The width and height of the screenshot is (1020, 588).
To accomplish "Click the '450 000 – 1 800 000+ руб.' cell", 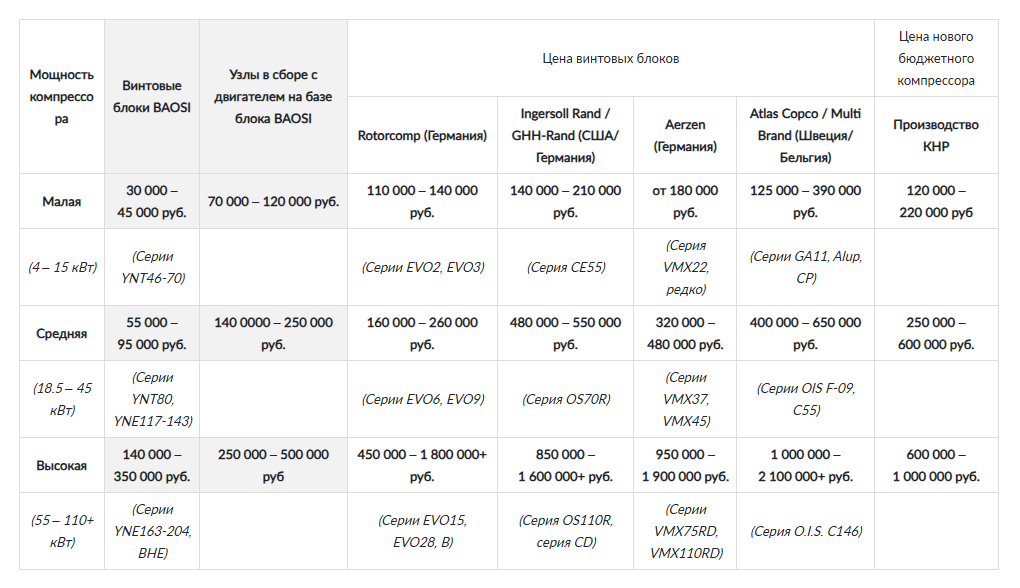I will tap(422, 466).
